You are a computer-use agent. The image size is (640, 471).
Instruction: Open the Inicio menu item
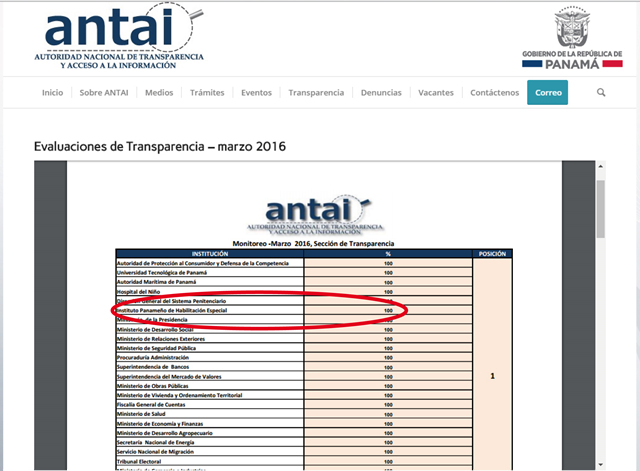(53, 93)
